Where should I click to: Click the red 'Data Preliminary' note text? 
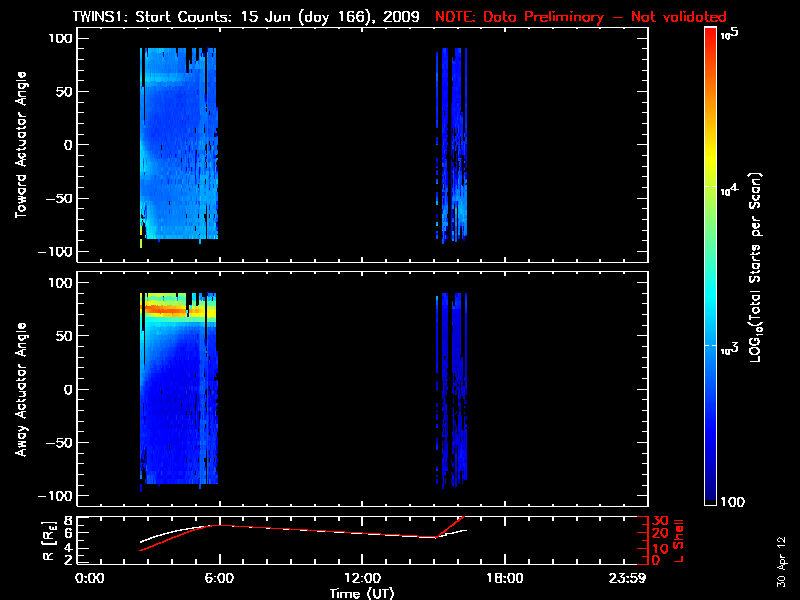click(x=580, y=17)
